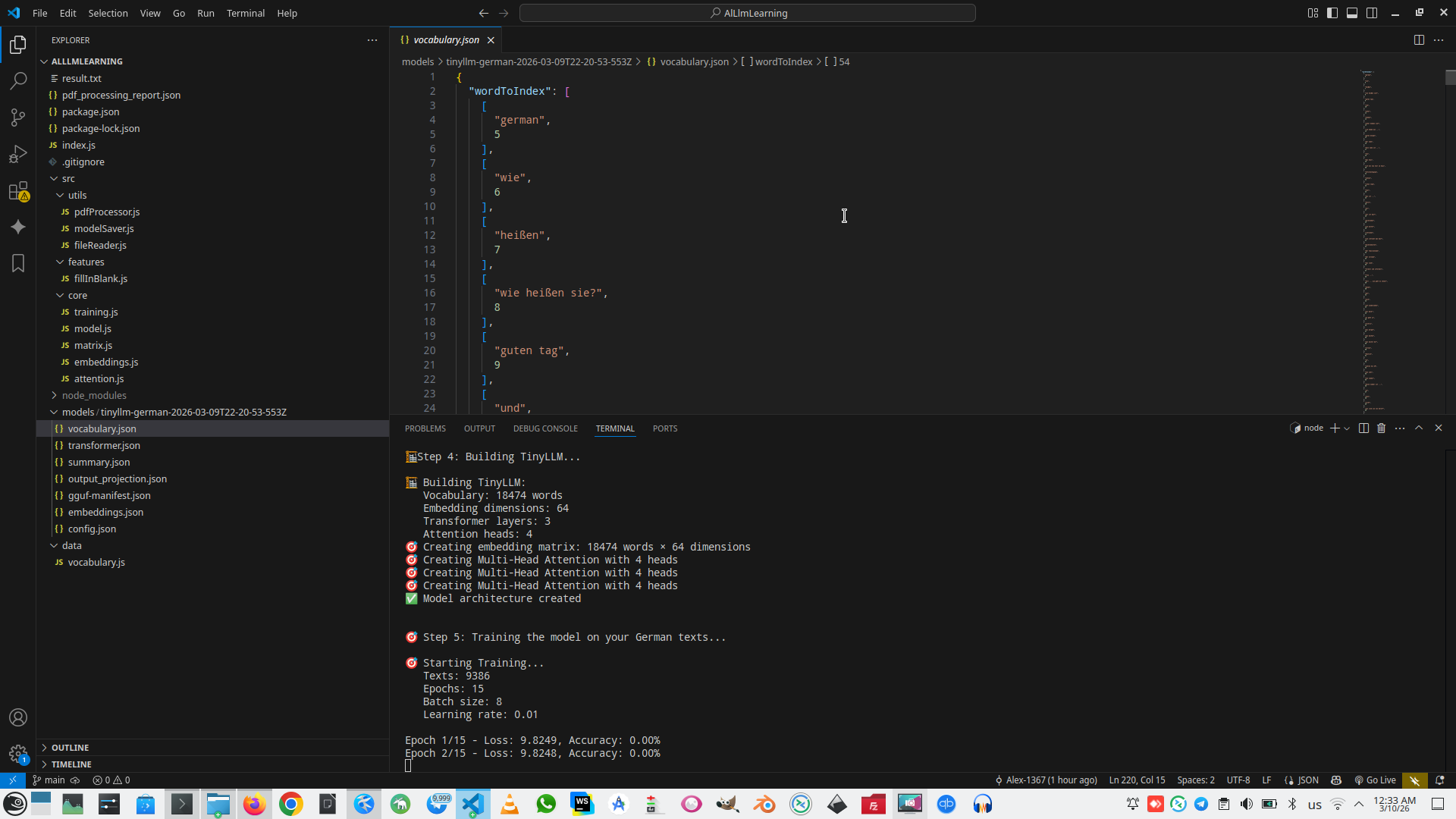Viewport: 1456px width, 819px height.
Task: Split the editor to the right
Action: (1419, 40)
